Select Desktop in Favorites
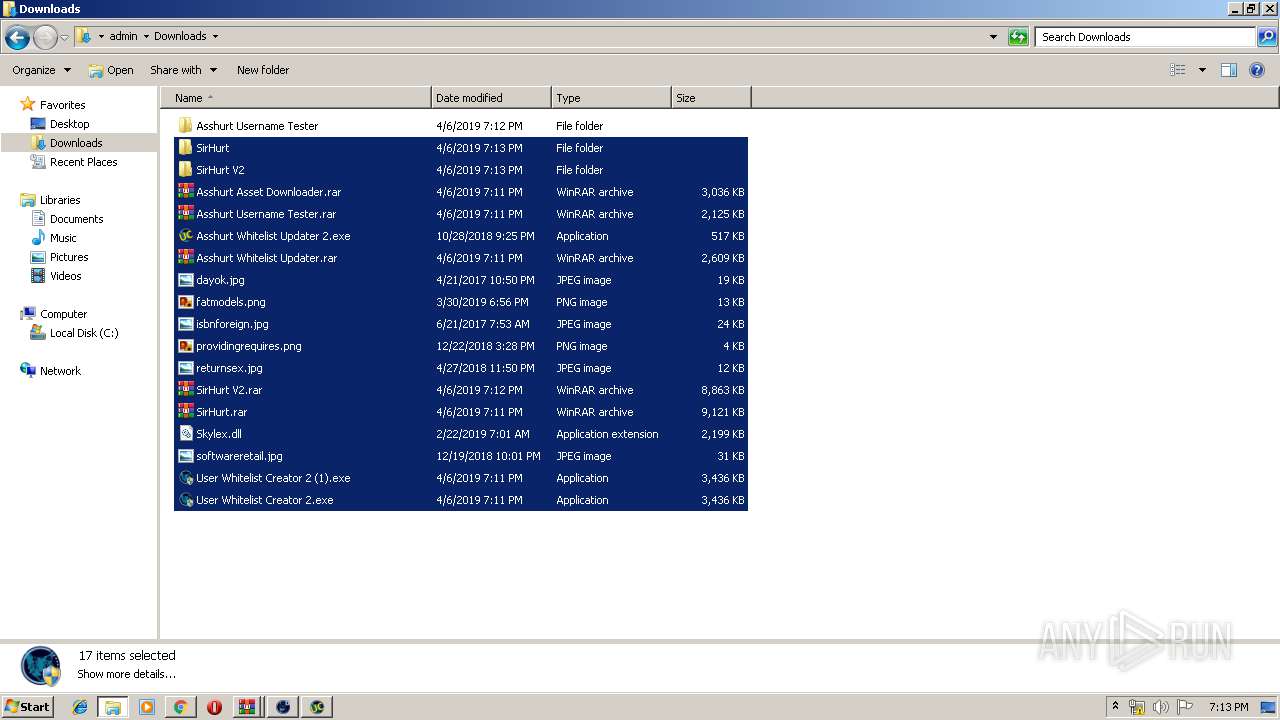The image size is (1280, 720). [x=70, y=124]
